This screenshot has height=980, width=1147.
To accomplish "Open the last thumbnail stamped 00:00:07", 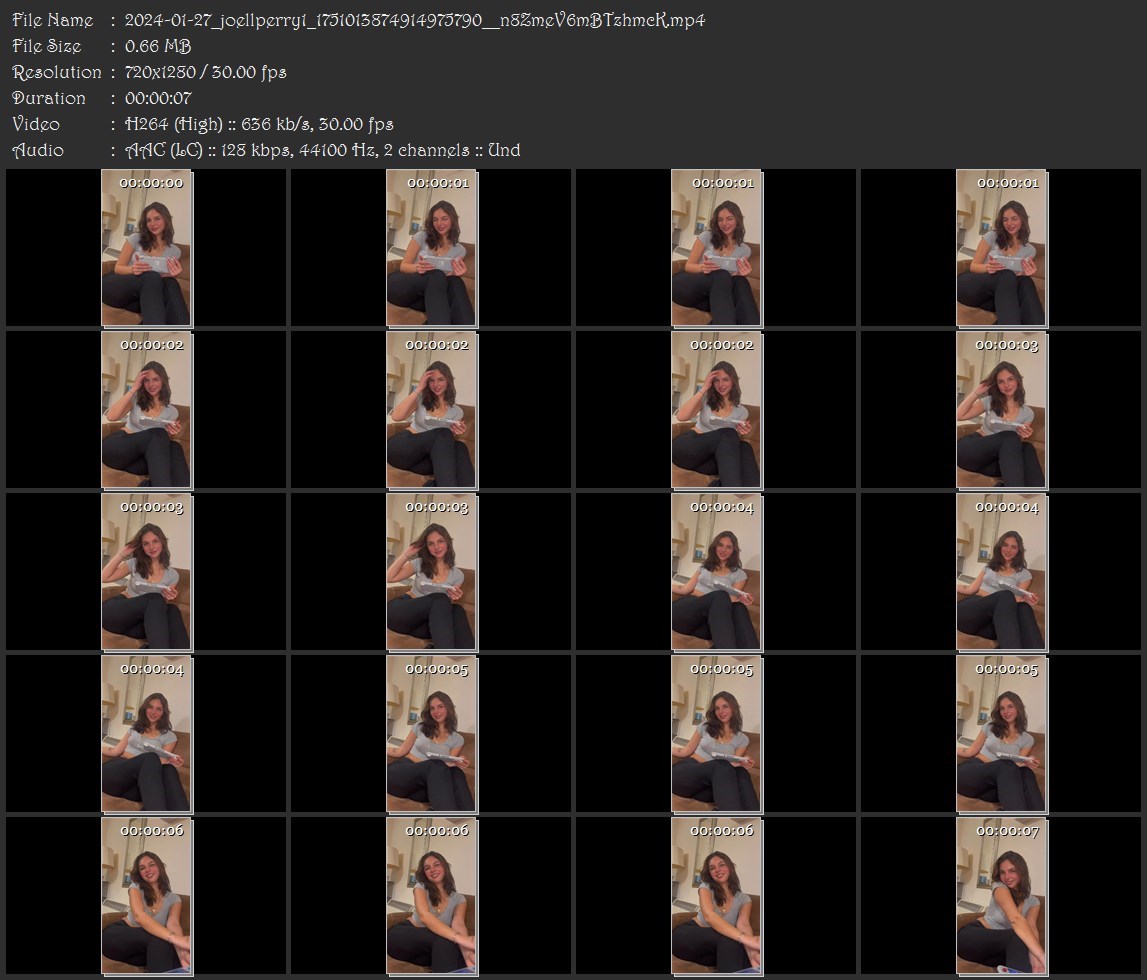I will (x=1001, y=895).
